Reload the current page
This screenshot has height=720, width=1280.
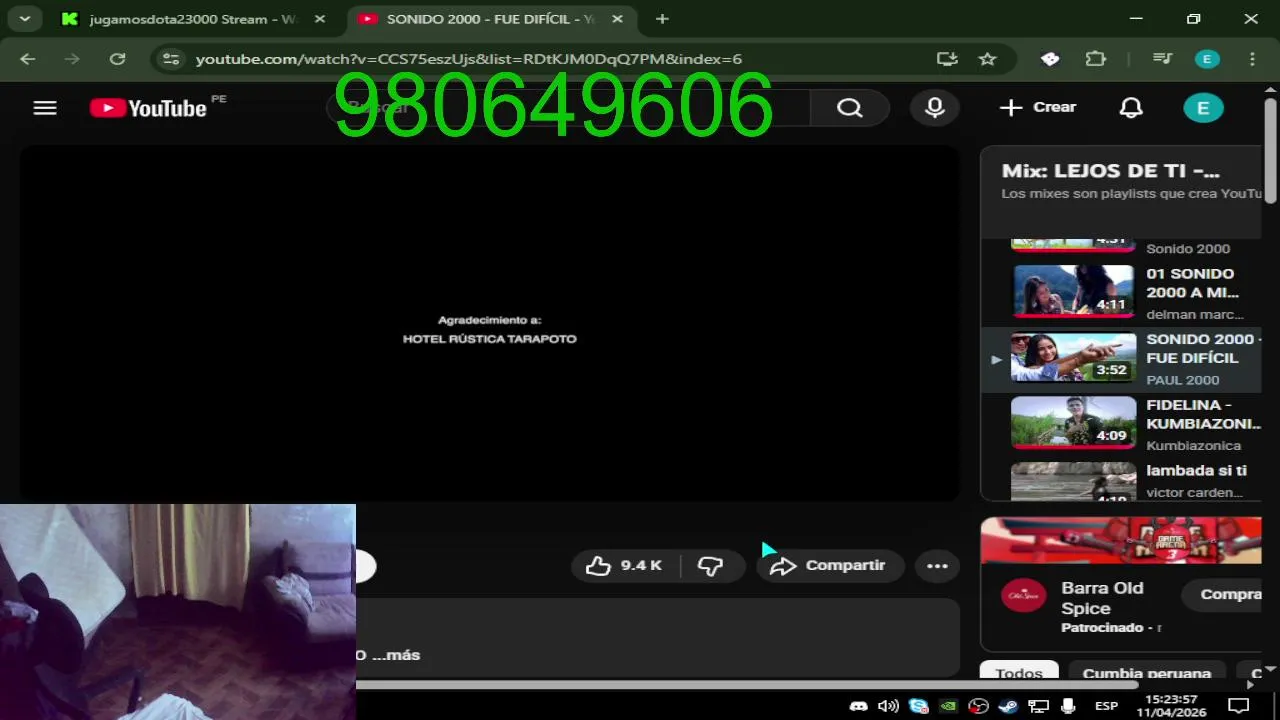pos(117,59)
